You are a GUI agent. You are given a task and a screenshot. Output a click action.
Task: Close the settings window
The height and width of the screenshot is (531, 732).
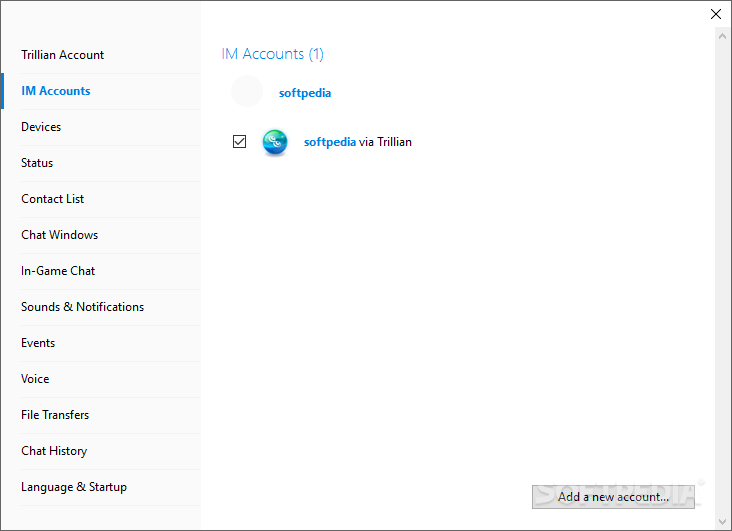[716, 14]
